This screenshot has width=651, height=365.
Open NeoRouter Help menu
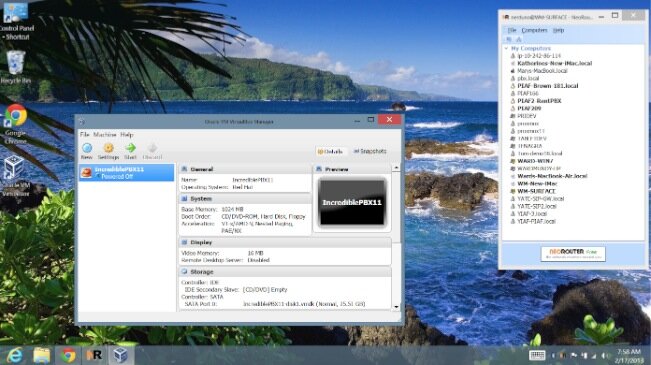click(x=558, y=30)
